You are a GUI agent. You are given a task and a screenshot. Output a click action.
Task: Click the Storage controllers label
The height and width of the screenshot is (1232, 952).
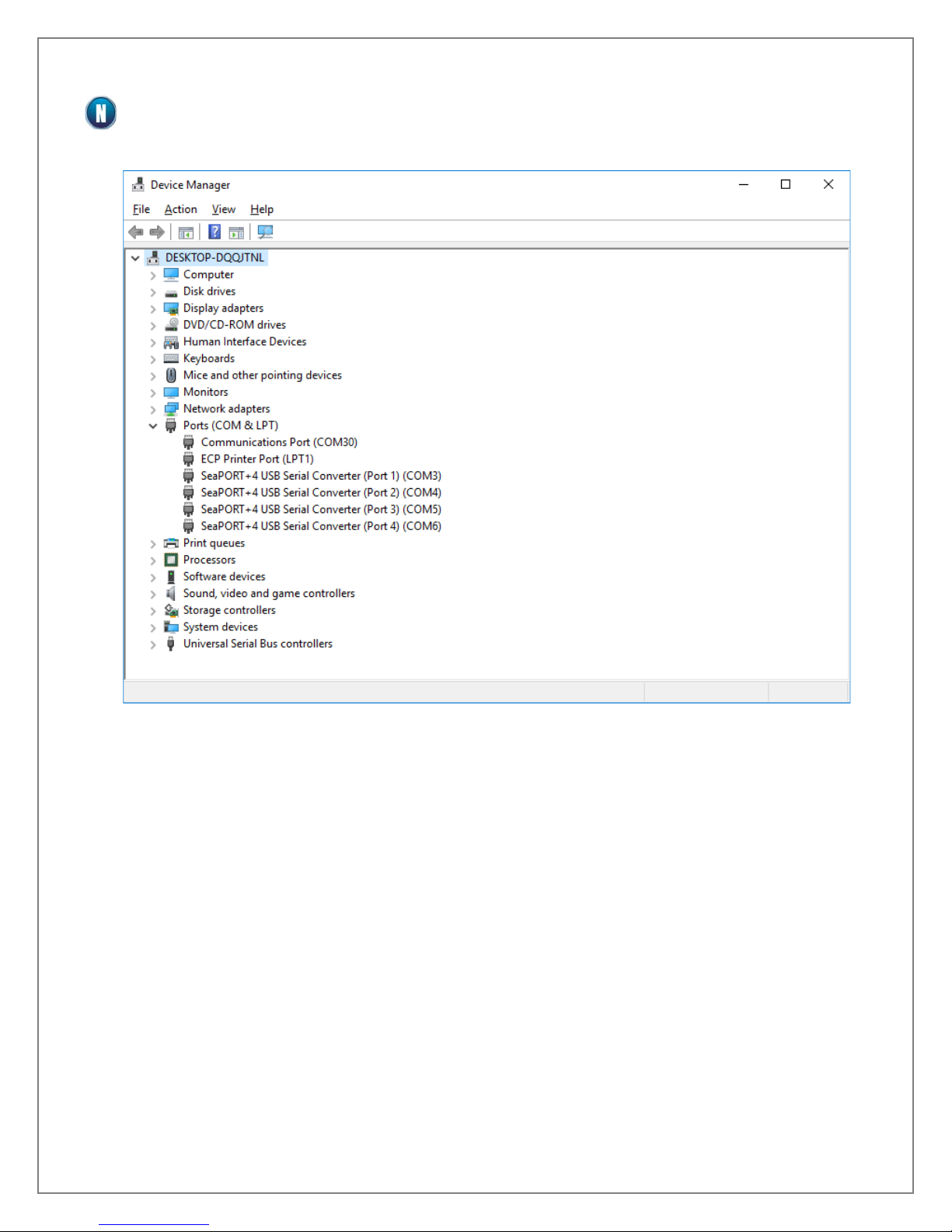click(229, 610)
